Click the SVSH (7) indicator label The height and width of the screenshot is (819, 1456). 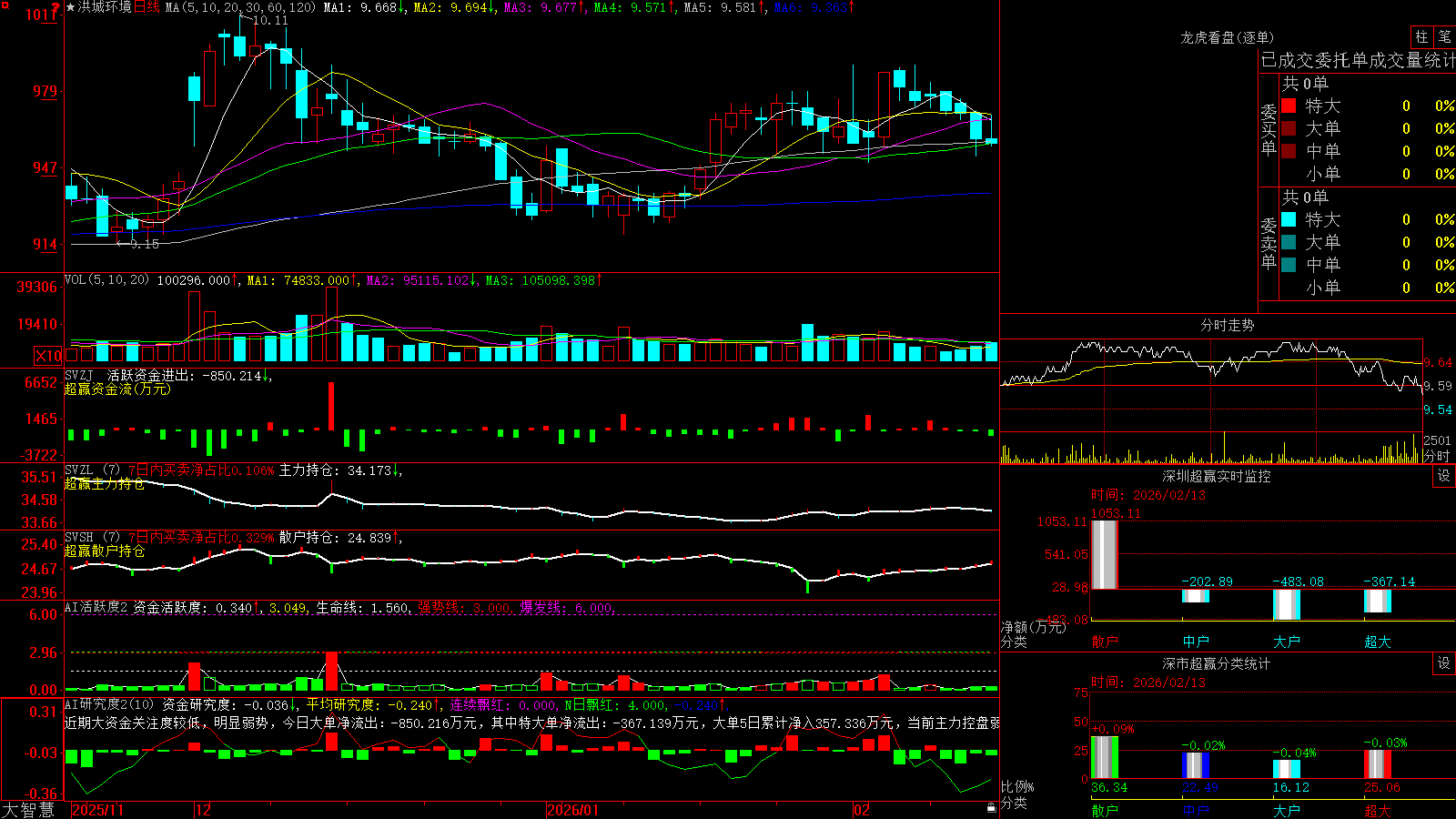pos(92,538)
